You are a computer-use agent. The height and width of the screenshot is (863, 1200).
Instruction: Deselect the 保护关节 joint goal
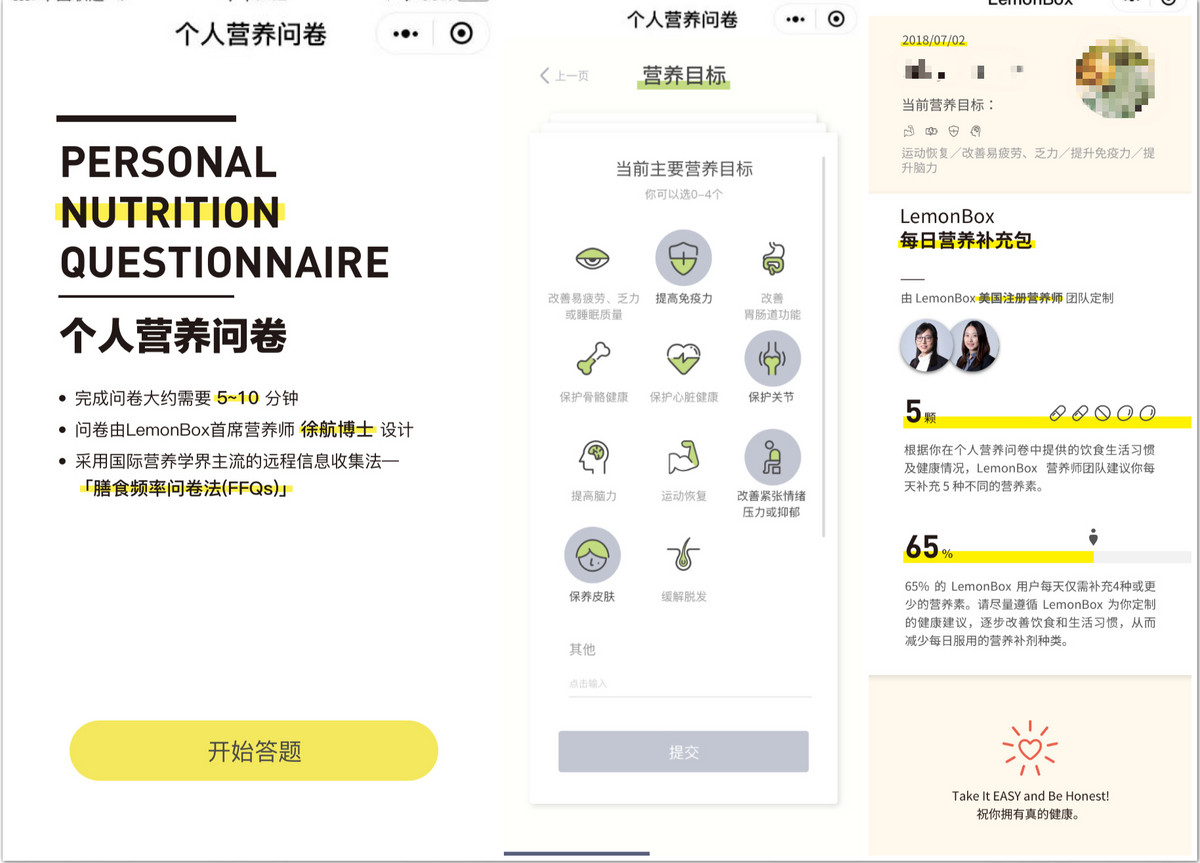(772, 358)
